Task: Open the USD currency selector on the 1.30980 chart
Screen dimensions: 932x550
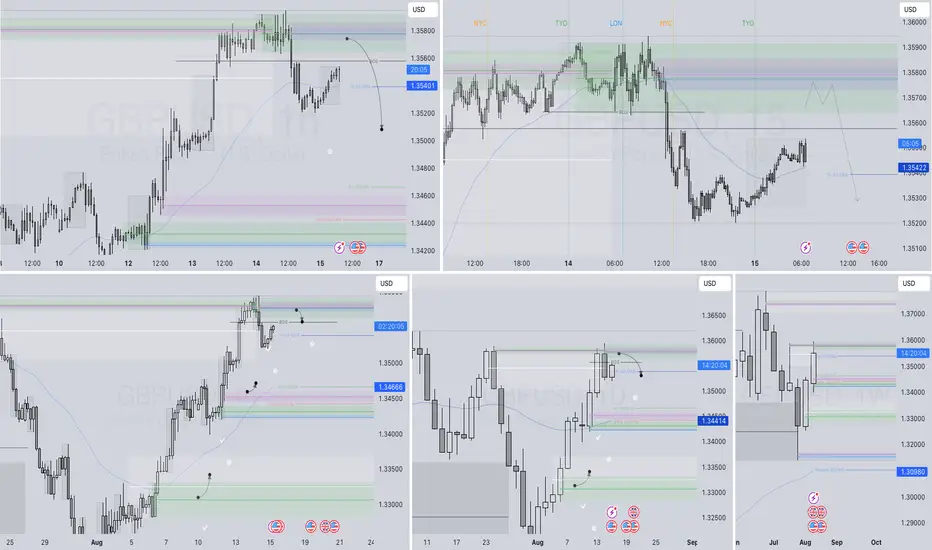Action: coord(912,284)
